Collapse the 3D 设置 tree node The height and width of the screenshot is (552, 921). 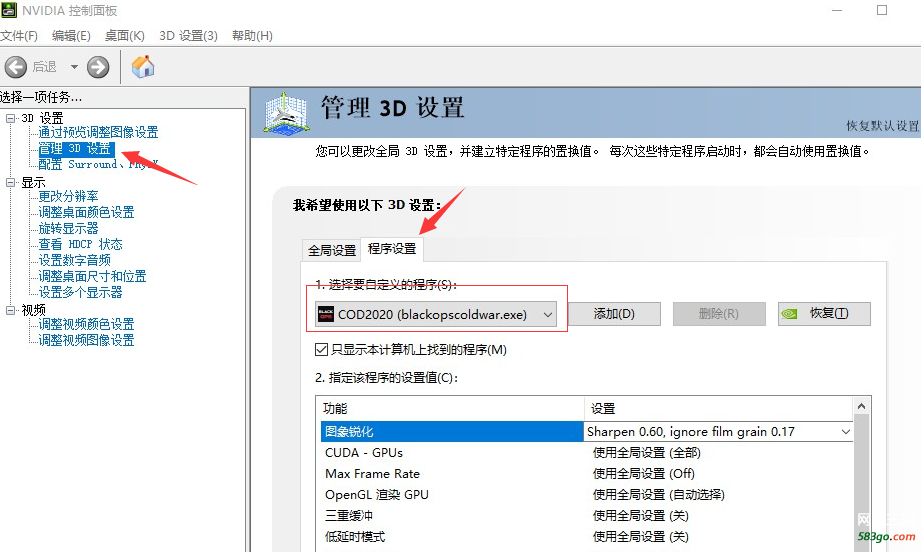click(11, 118)
